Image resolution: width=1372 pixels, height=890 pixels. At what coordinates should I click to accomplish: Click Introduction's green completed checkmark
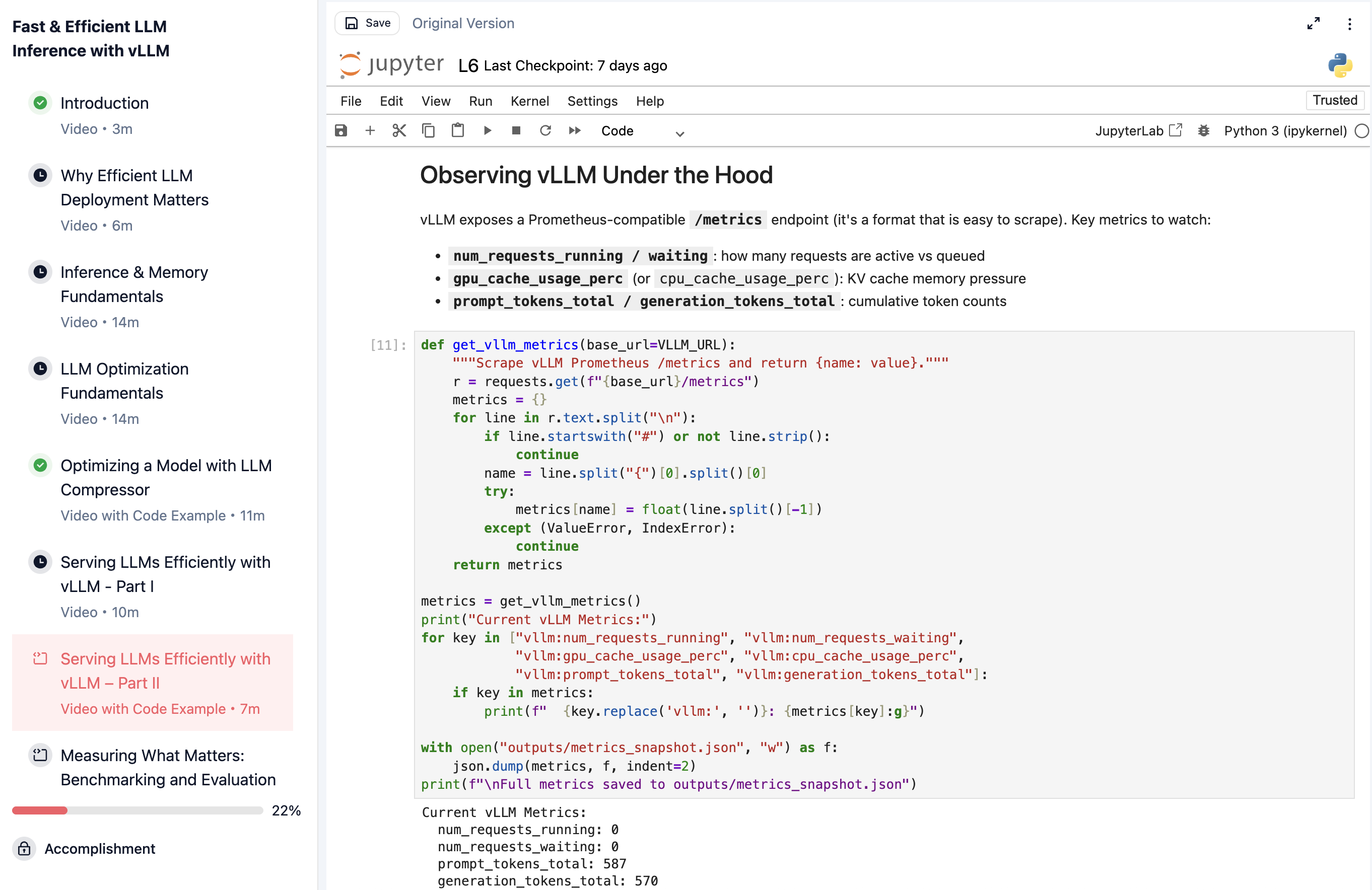(x=40, y=103)
